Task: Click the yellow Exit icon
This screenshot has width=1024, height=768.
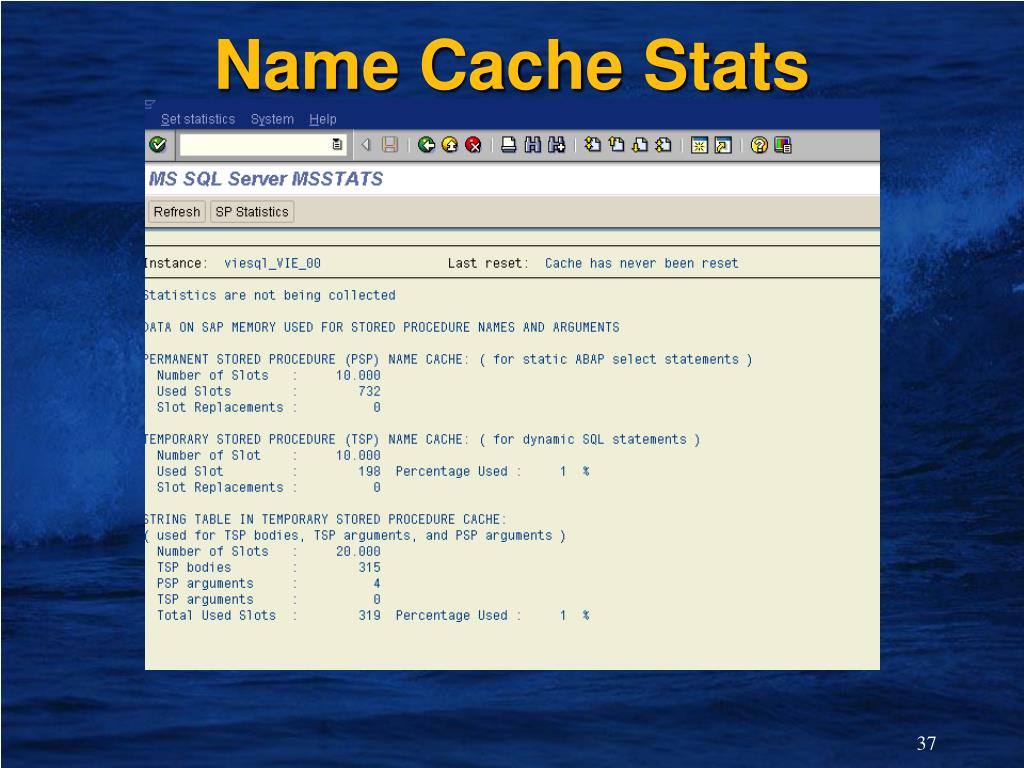Action: [450, 144]
